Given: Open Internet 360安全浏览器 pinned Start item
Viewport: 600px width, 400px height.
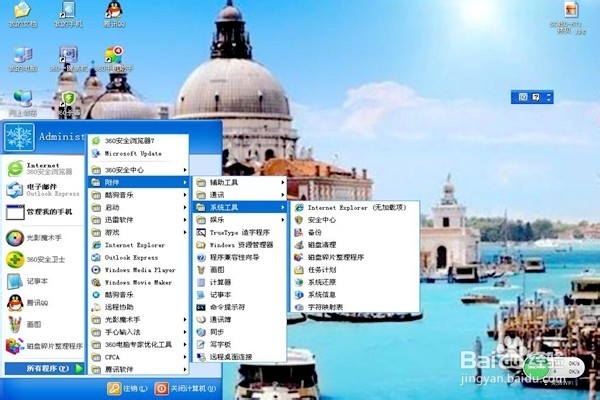Looking at the screenshot, I should point(44,168).
